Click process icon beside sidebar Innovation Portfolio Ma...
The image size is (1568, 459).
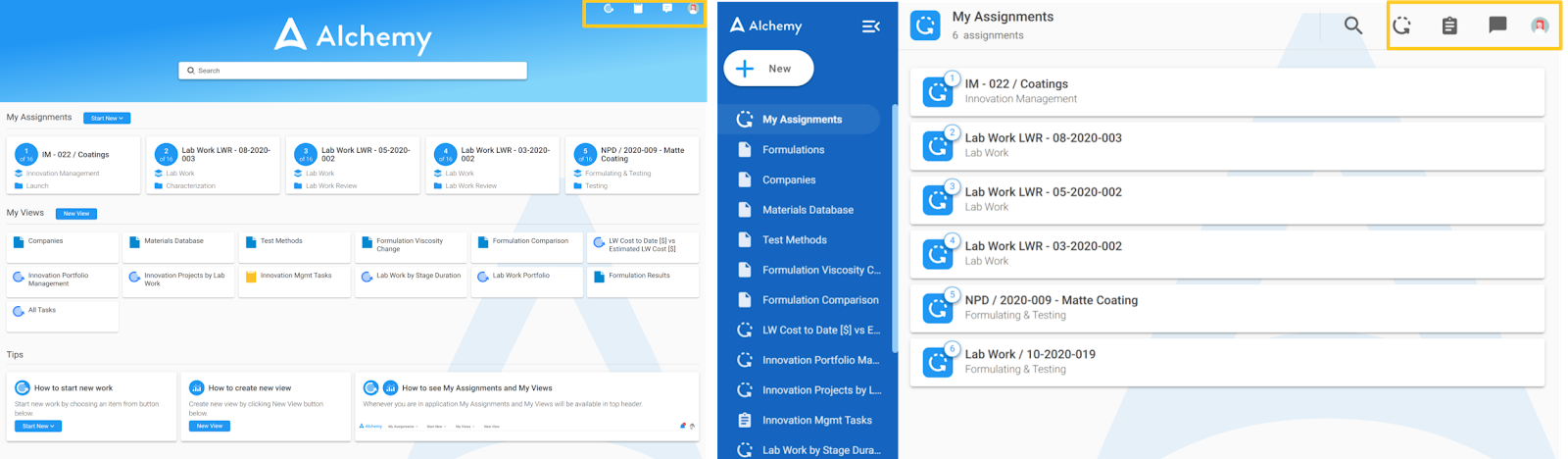(x=744, y=360)
